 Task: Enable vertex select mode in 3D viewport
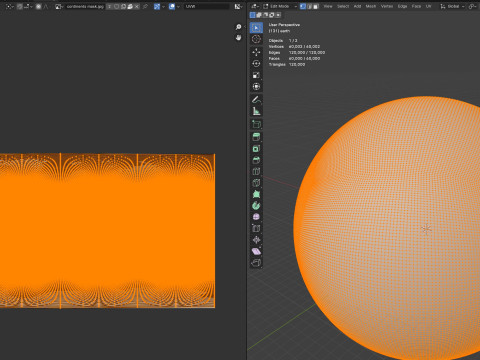pos(303,6)
